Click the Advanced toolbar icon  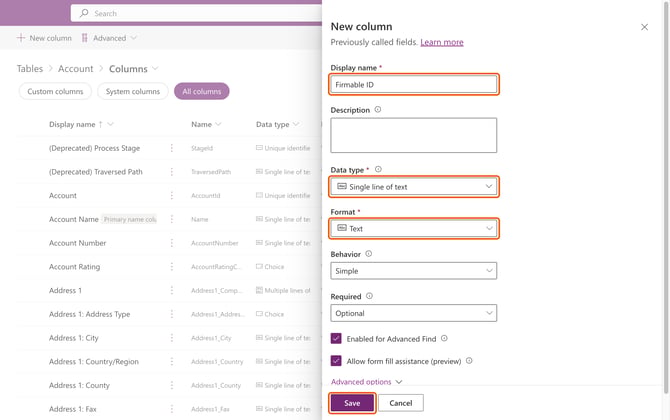[x=85, y=38]
